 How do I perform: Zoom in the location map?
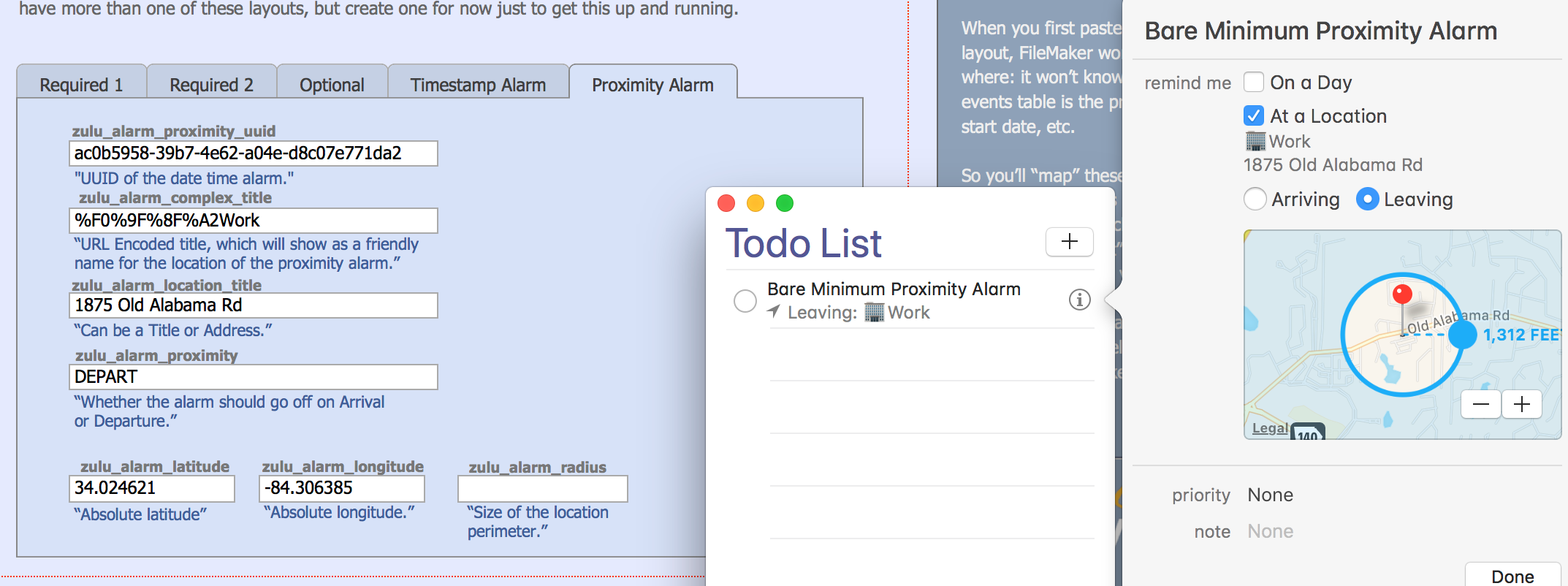click(x=1522, y=404)
